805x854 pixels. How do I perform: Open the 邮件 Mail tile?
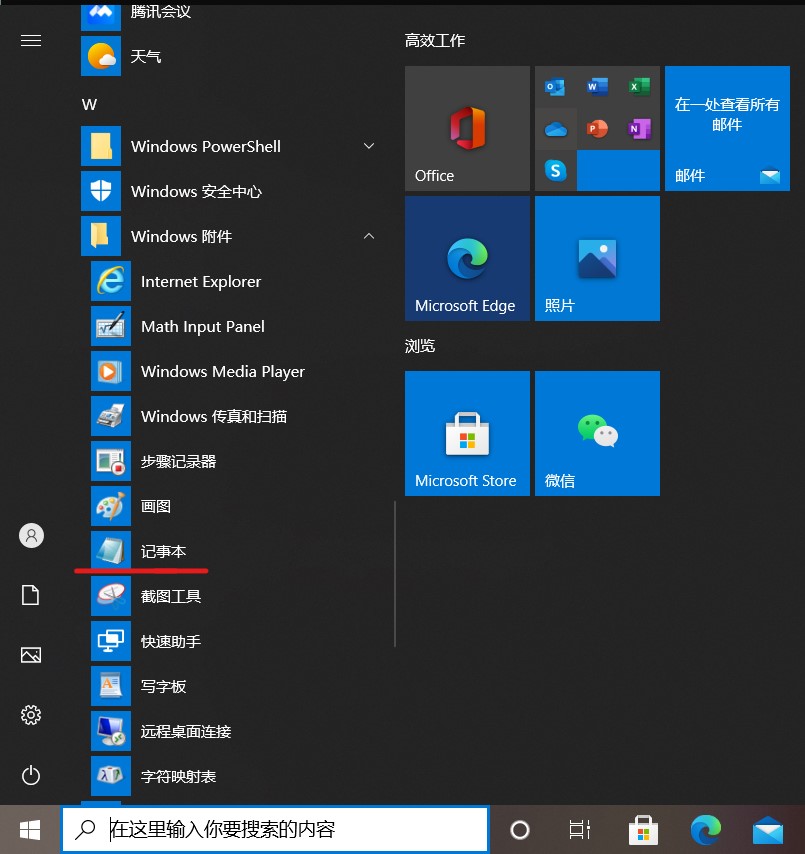[x=727, y=129]
